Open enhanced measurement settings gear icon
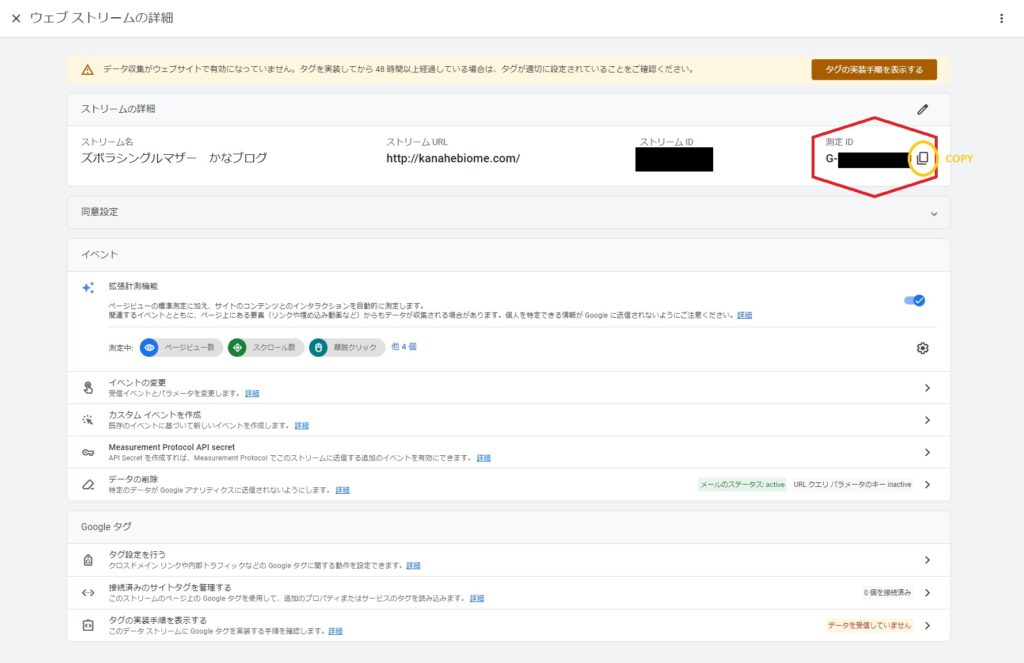 (x=922, y=348)
